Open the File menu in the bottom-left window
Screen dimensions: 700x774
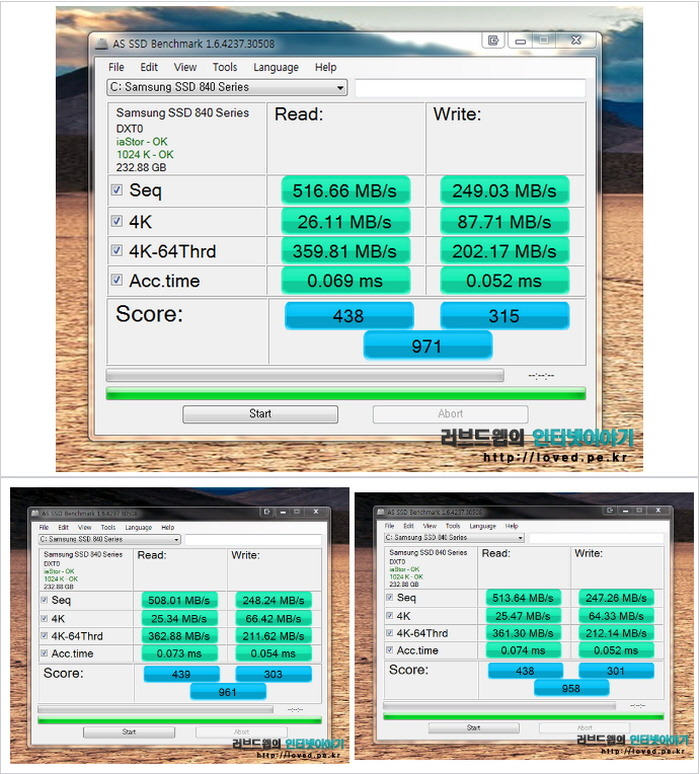coord(44,527)
